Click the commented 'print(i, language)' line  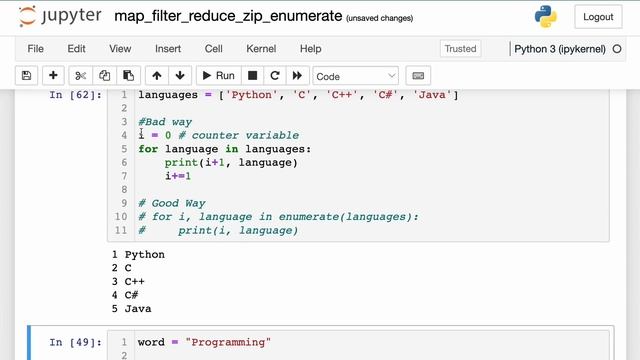click(218, 230)
